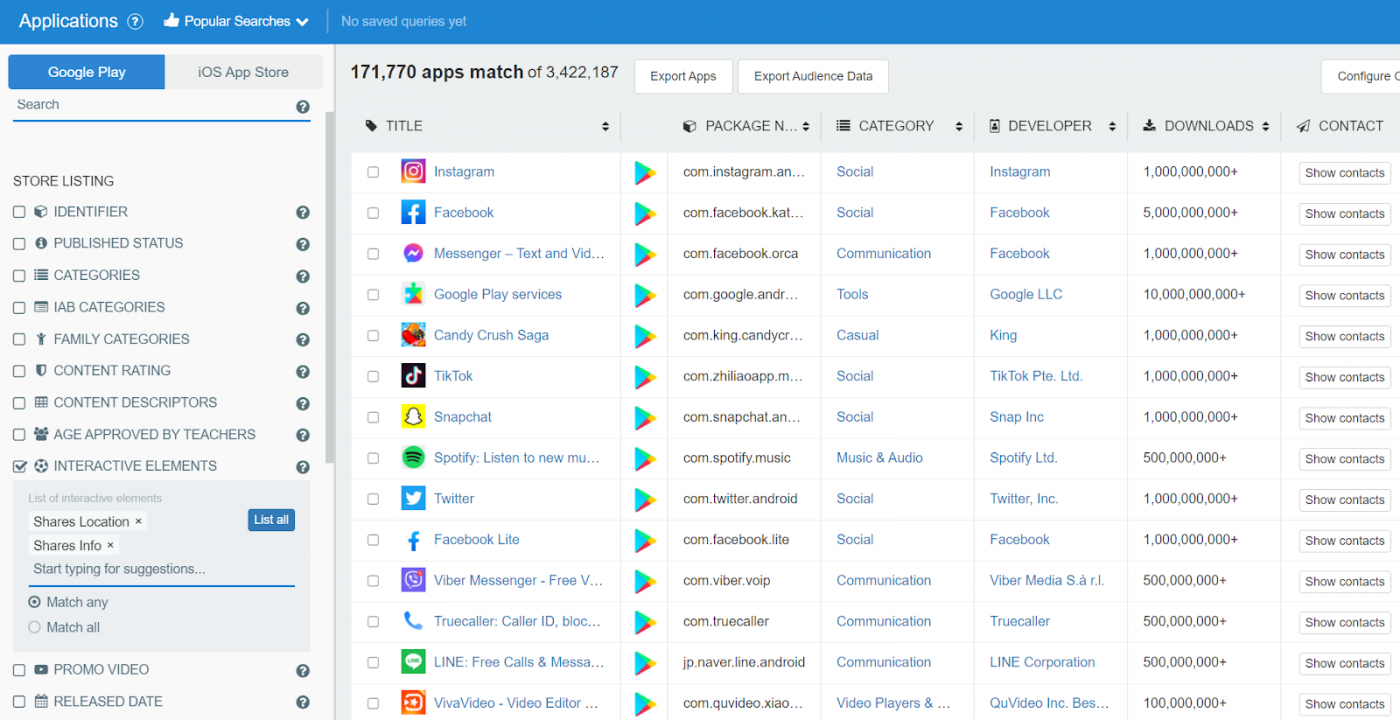Select the Match any radio button
The image size is (1400, 720).
(35, 602)
